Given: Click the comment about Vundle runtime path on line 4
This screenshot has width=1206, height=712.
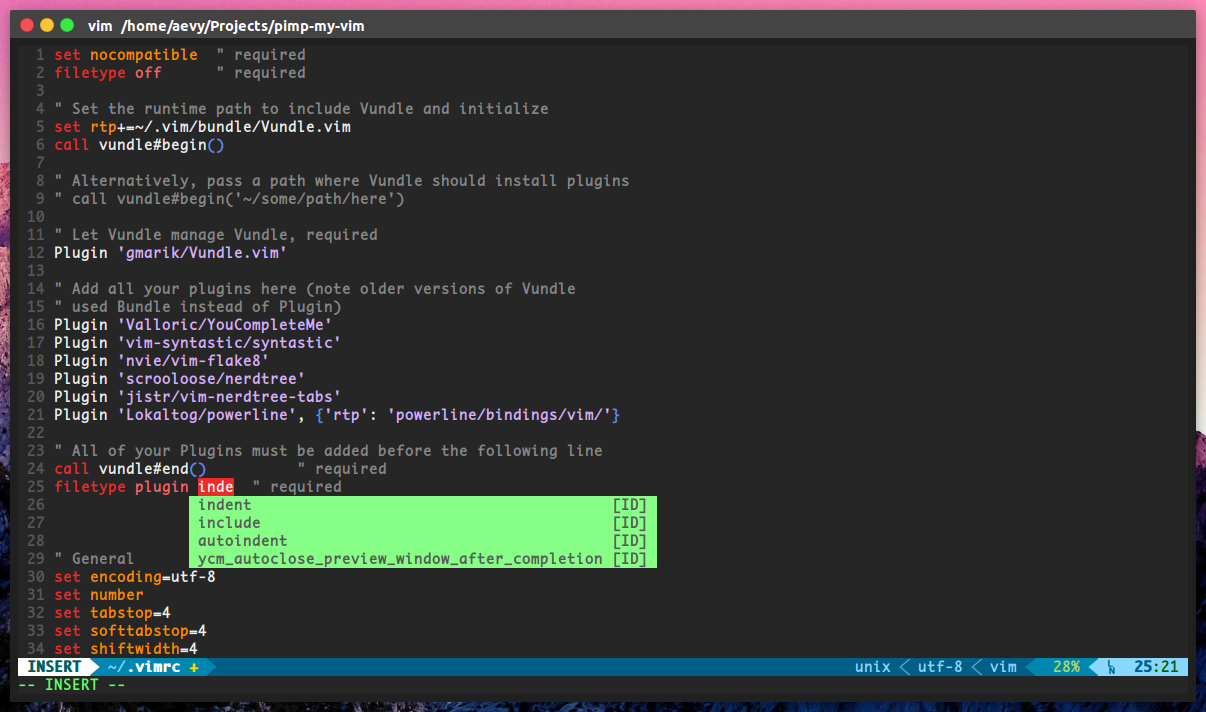Looking at the screenshot, I should [301, 109].
